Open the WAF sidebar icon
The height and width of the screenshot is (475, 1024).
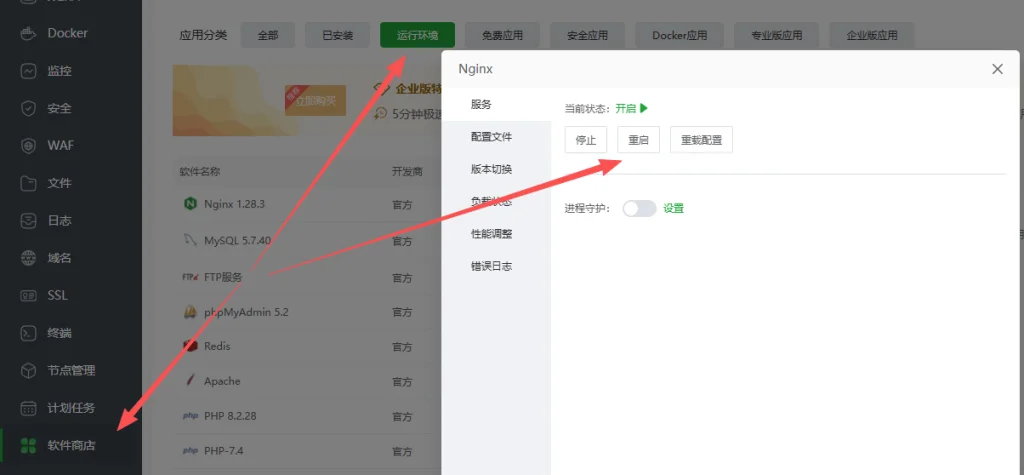coord(29,145)
